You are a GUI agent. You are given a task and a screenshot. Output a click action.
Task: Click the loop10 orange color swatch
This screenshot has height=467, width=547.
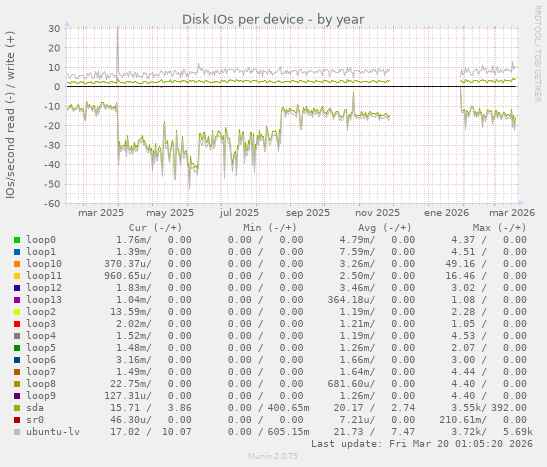point(17,264)
